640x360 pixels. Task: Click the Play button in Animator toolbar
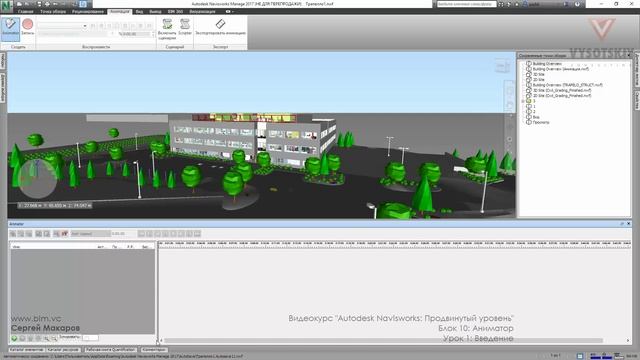181,234
